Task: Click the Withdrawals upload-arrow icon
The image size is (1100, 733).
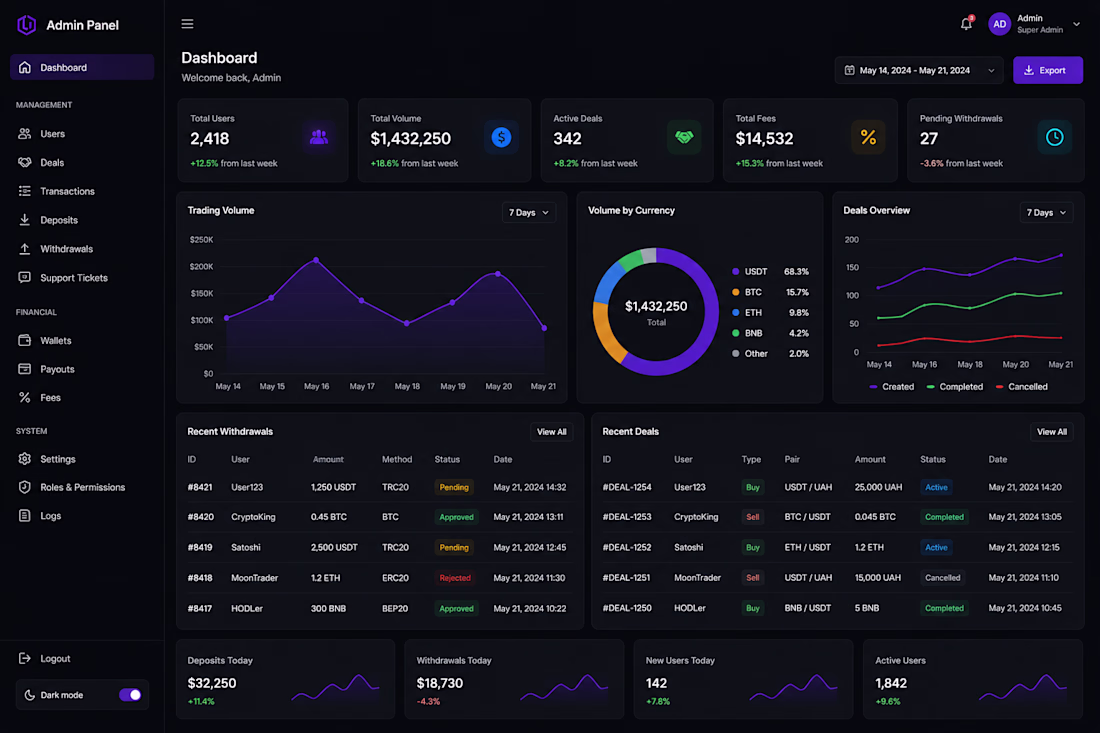Action: (25, 248)
